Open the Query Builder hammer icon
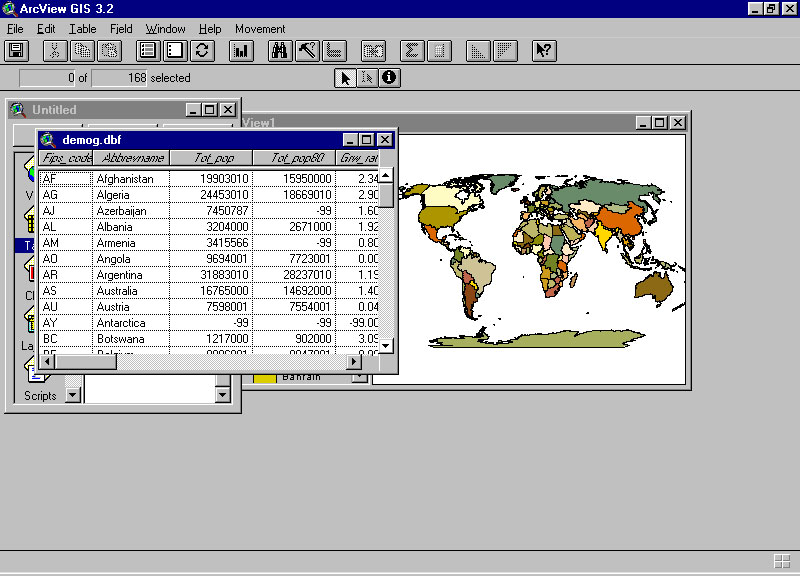800x576 pixels. (x=308, y=51)
